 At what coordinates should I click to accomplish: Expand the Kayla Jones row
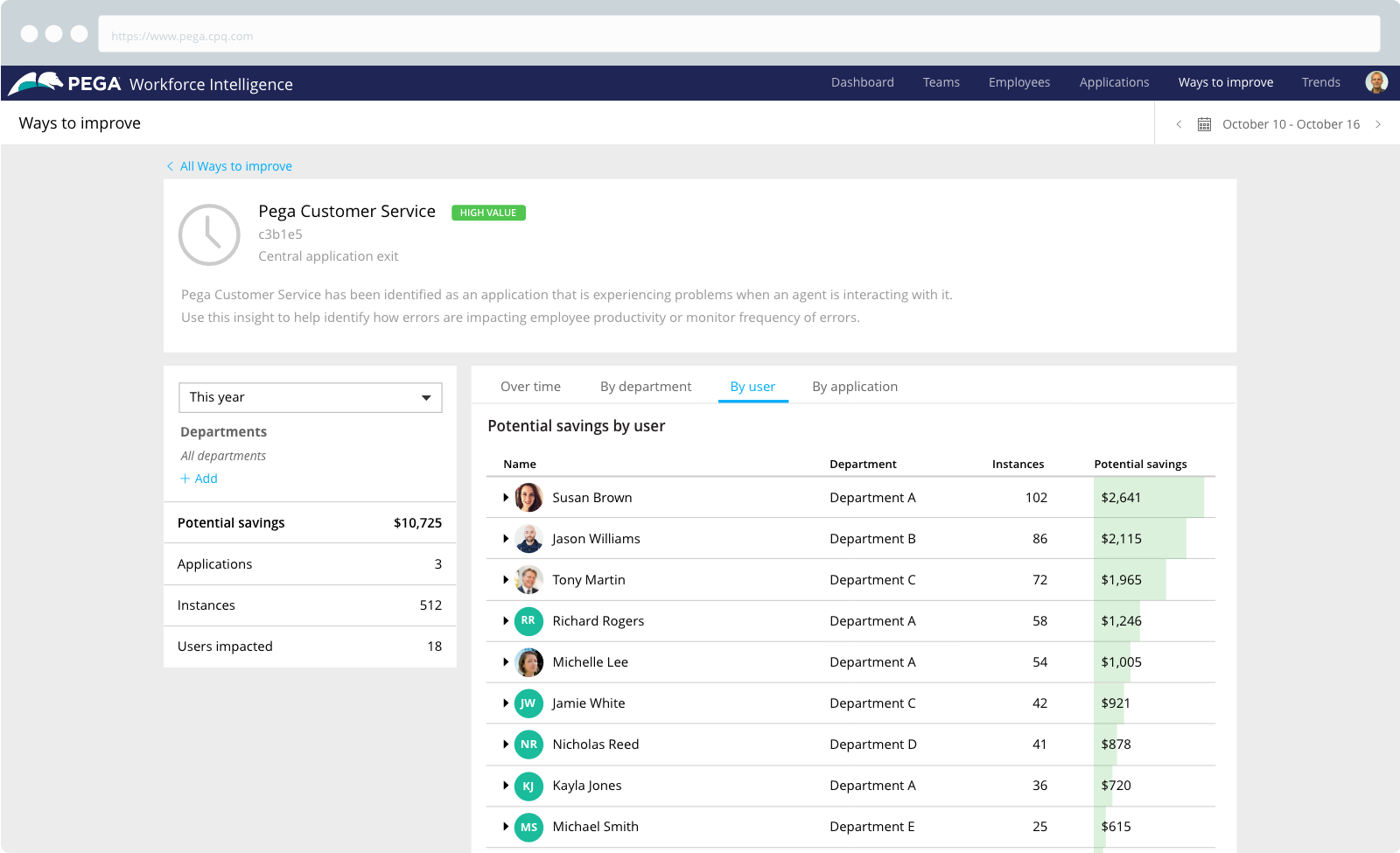tap(506, 785)
